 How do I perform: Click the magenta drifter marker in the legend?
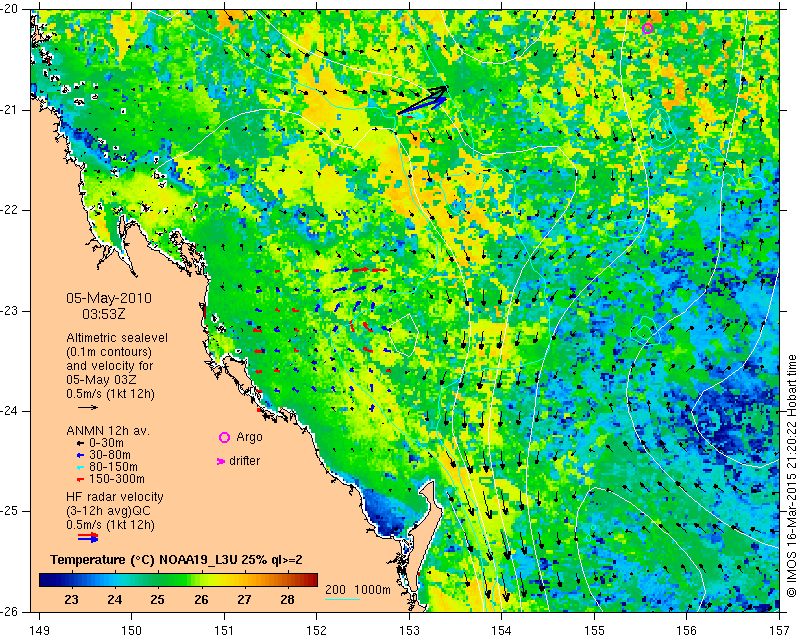(221, 461)
